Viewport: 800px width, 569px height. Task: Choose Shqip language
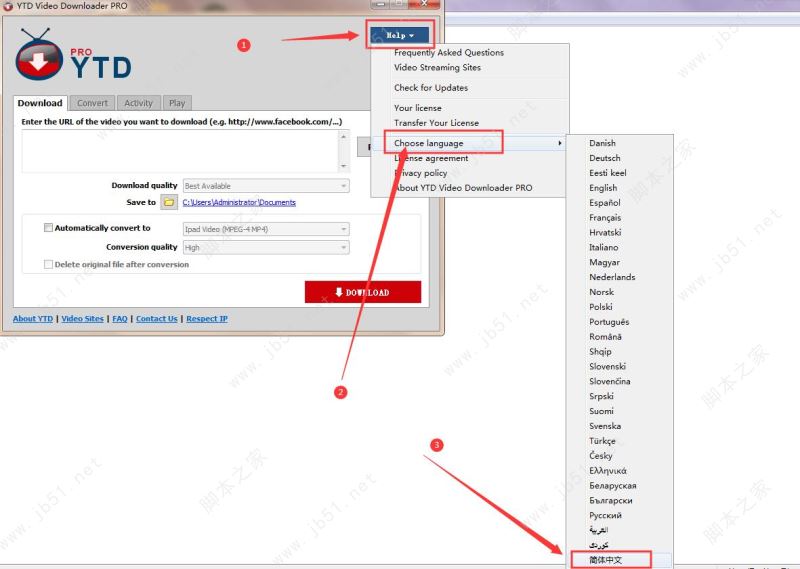(619, 352)
